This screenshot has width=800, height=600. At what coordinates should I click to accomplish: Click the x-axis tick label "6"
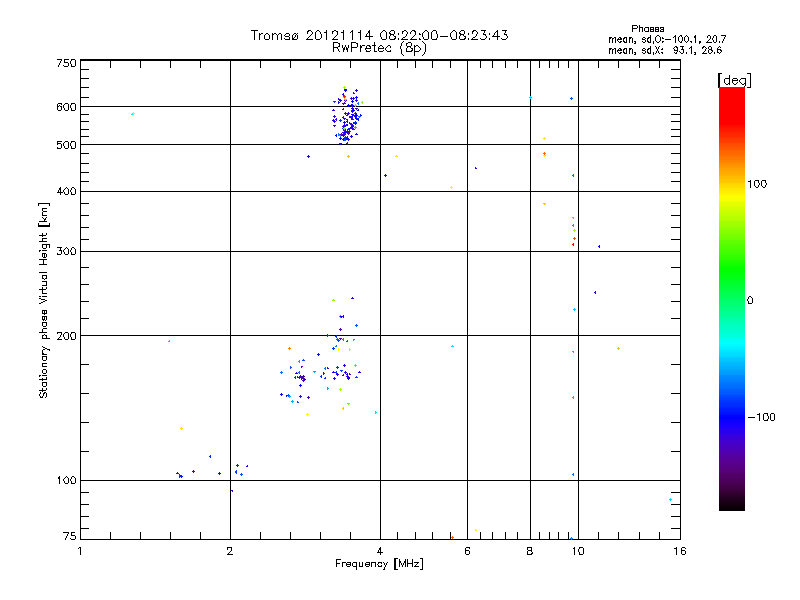pyautogui.click(x=467, y=551)
